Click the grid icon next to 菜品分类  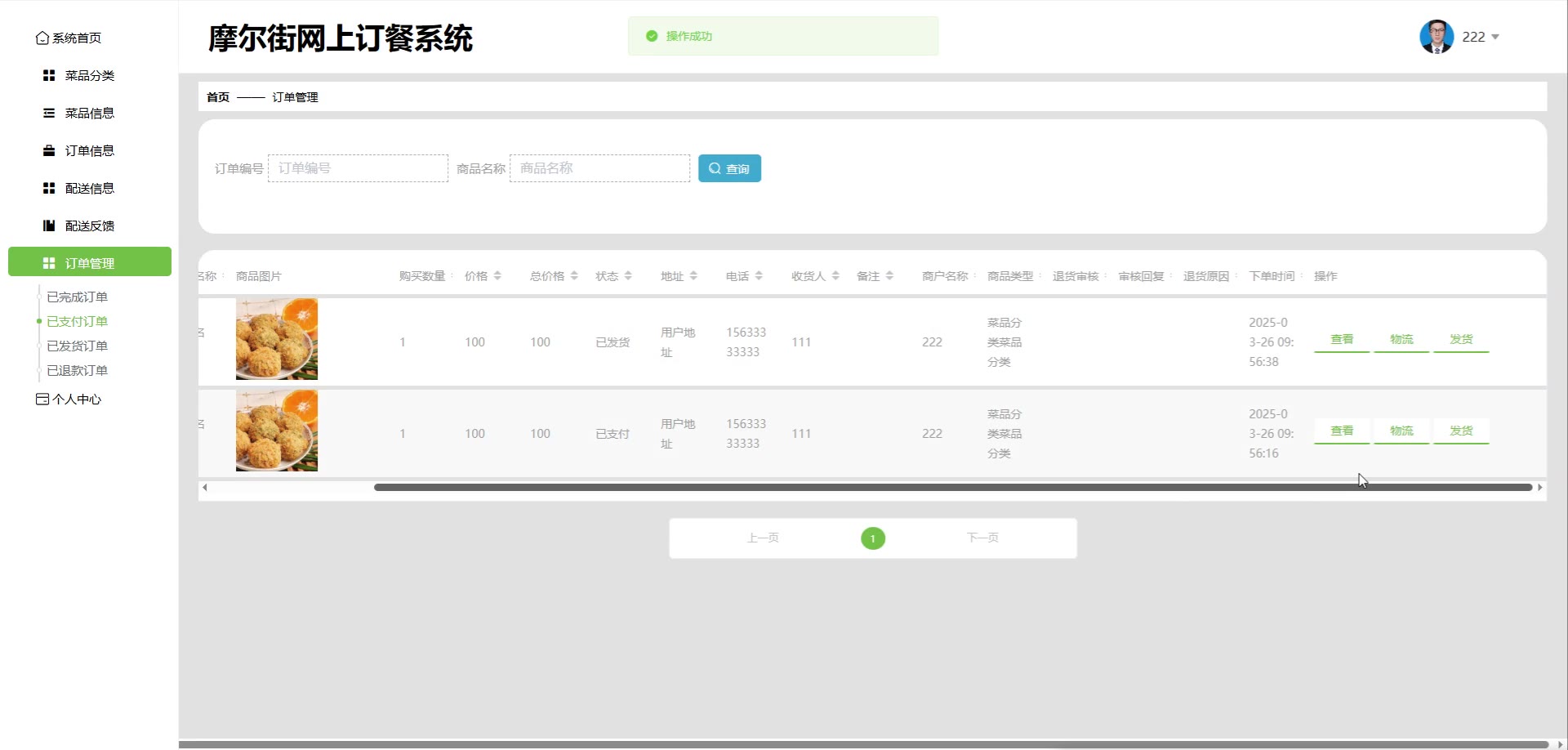[49, 75]
